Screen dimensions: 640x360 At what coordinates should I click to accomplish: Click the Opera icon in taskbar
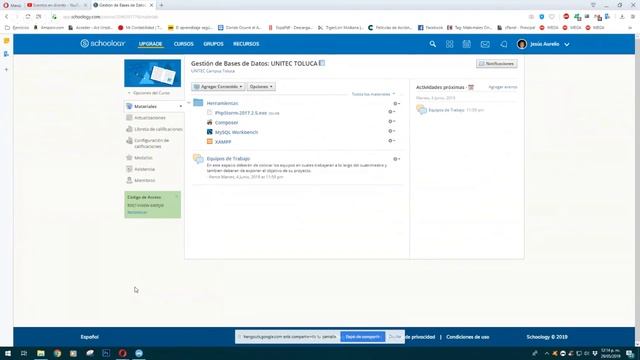(122, 353)
